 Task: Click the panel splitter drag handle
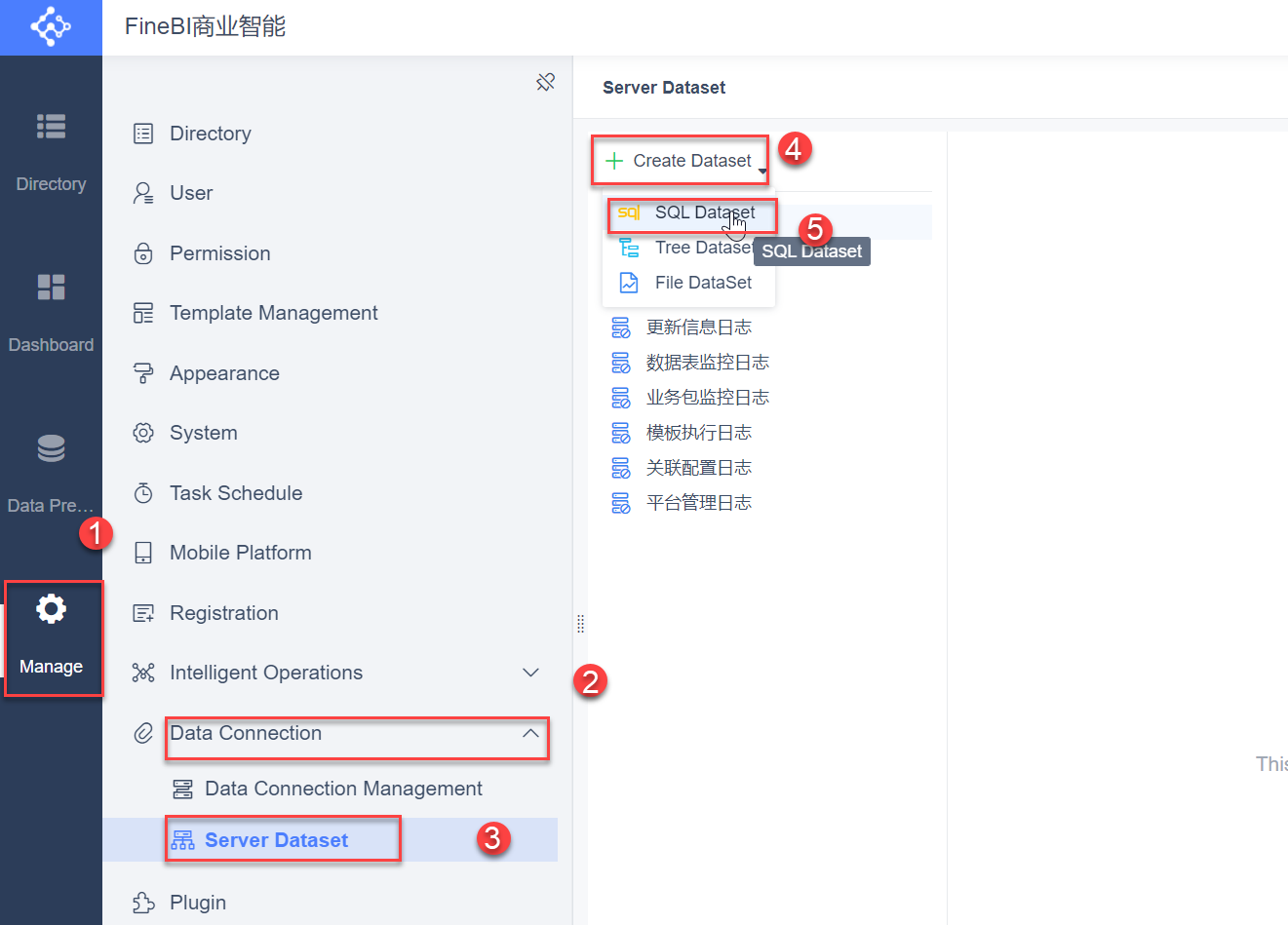(580, 624)
